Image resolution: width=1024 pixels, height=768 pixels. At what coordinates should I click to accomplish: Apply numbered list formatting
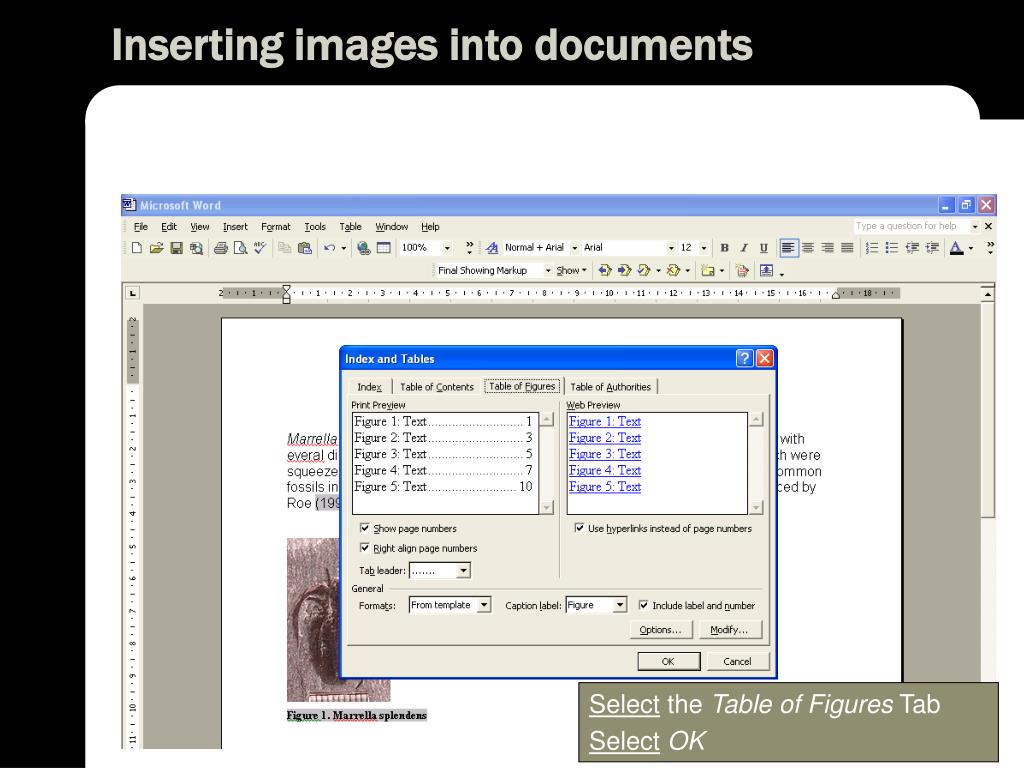pyautogui.click(x=872, y=248)
